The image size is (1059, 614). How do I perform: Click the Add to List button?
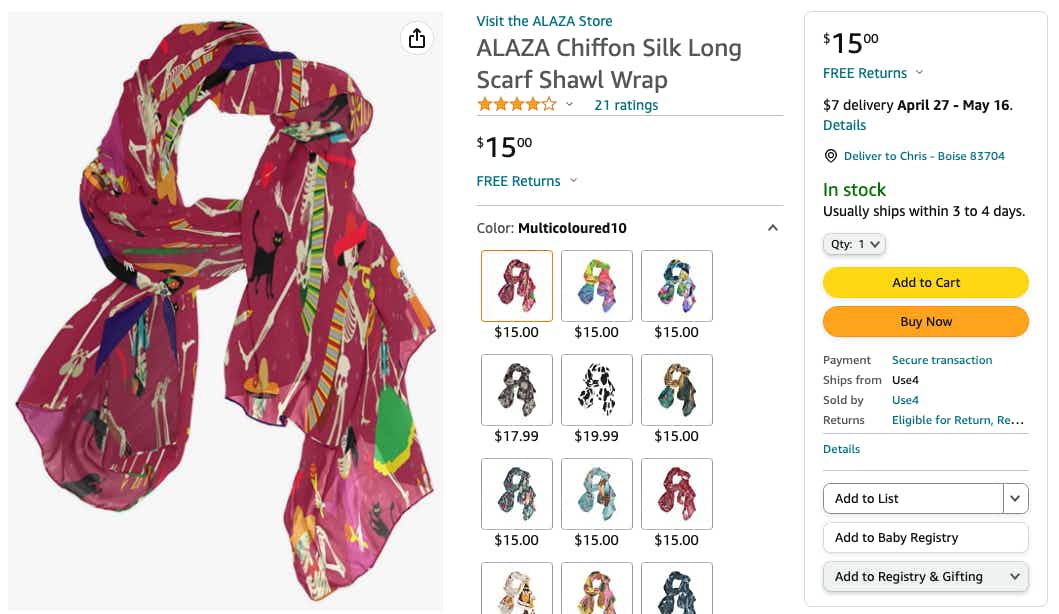[912, 498]
